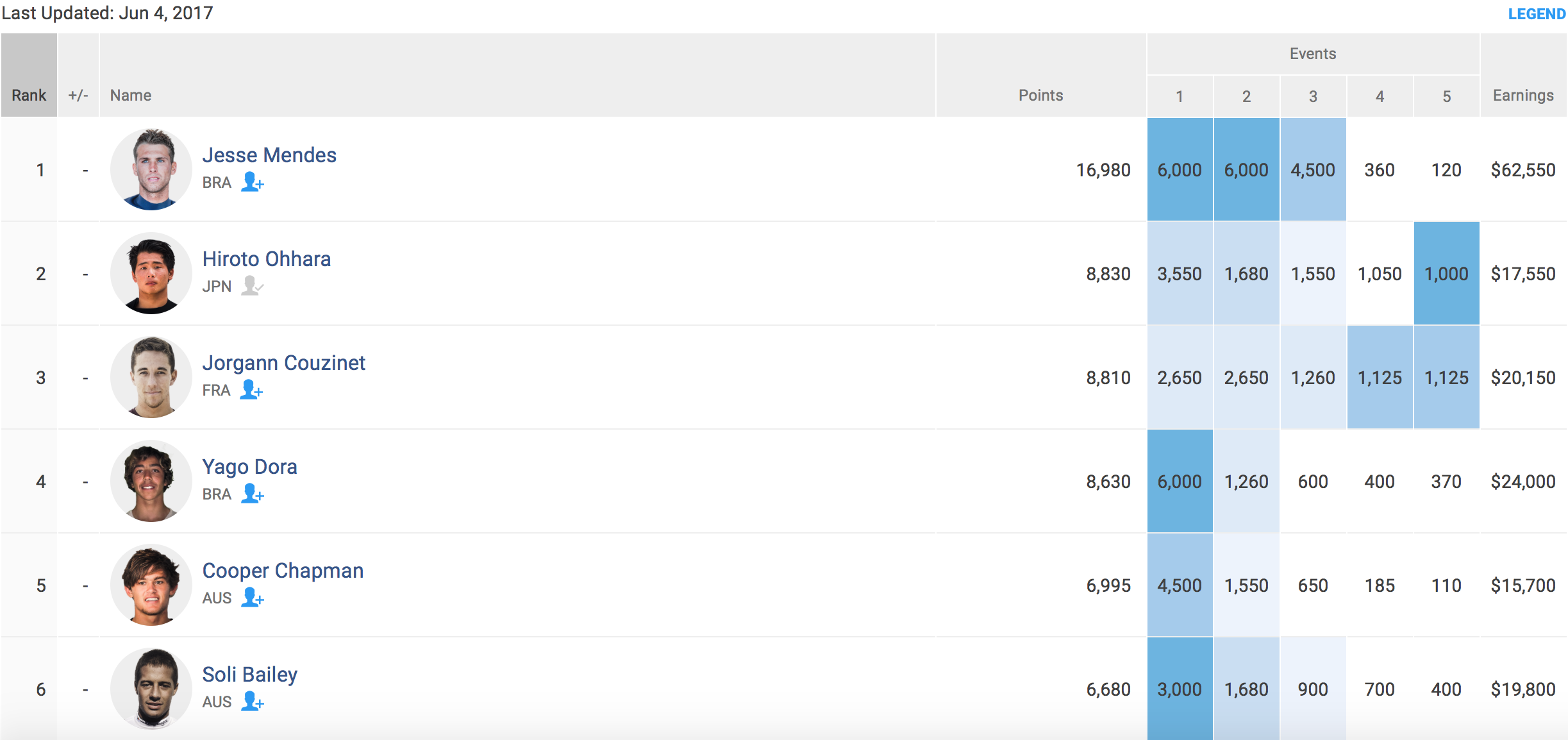Click the Earnings column header

pos(1523,96)
